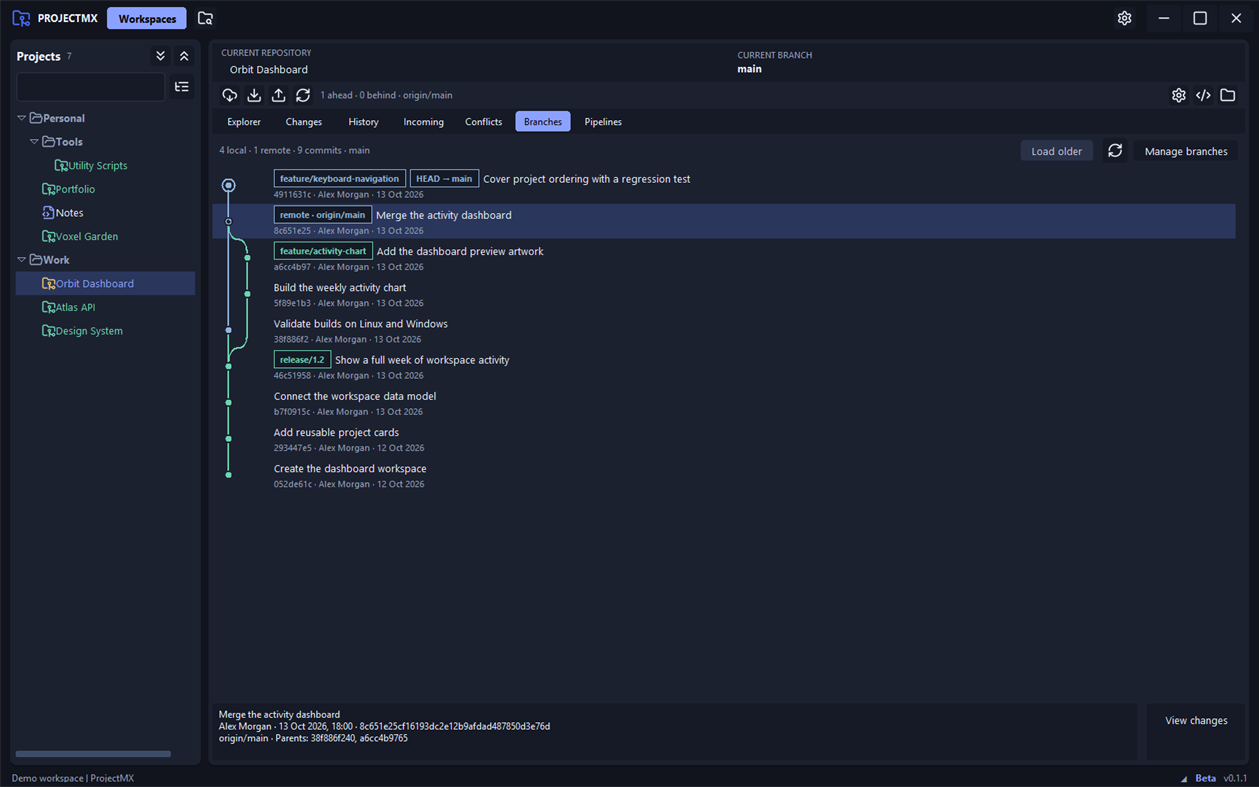Collapse the Work folder arrow
The width and height of the screenshot is (1259, 787).
pyautogui.click(x=22, y=260)
